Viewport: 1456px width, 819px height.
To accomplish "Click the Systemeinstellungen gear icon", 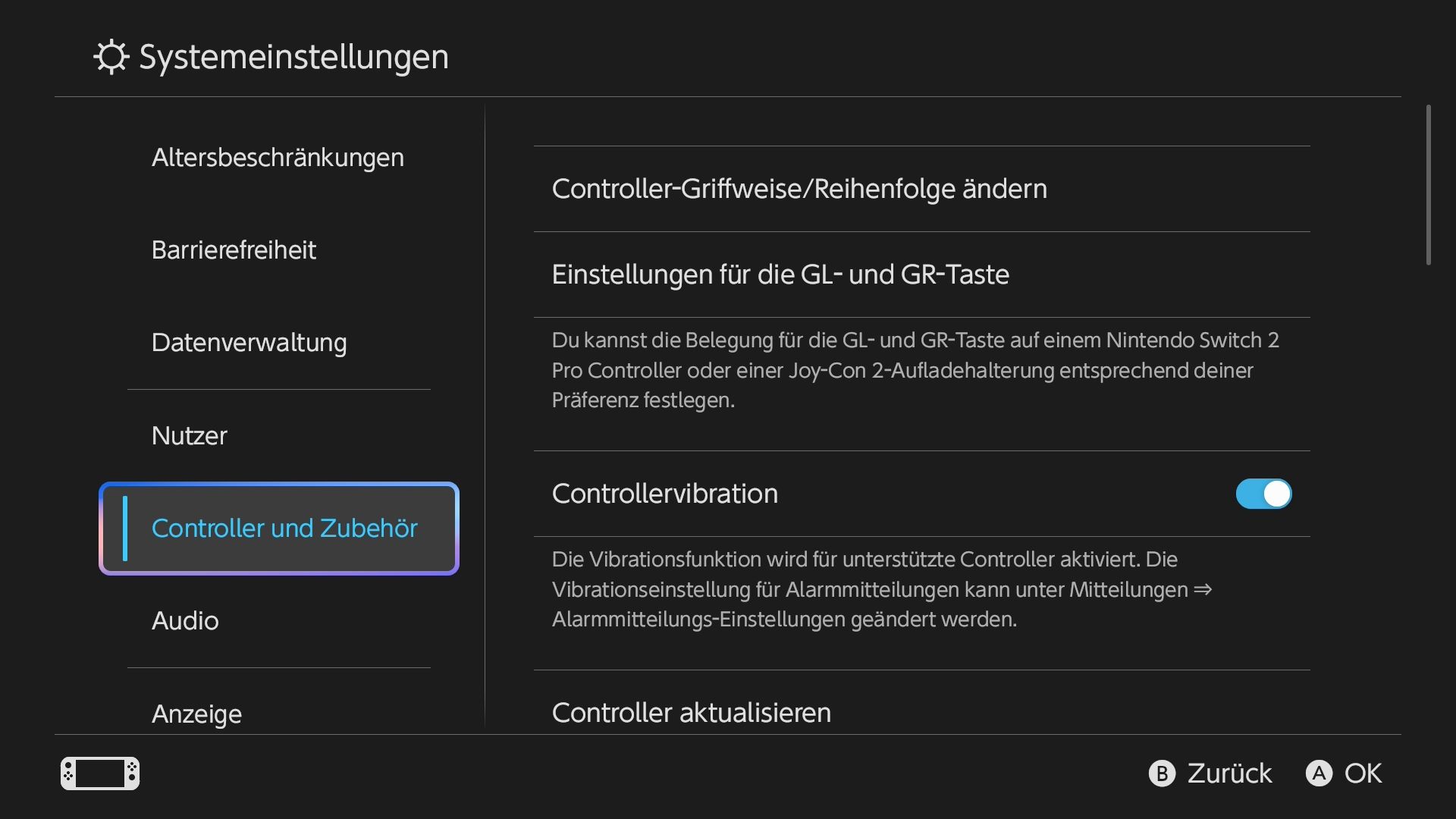I will pyautogui.click(x=111, y=57).
